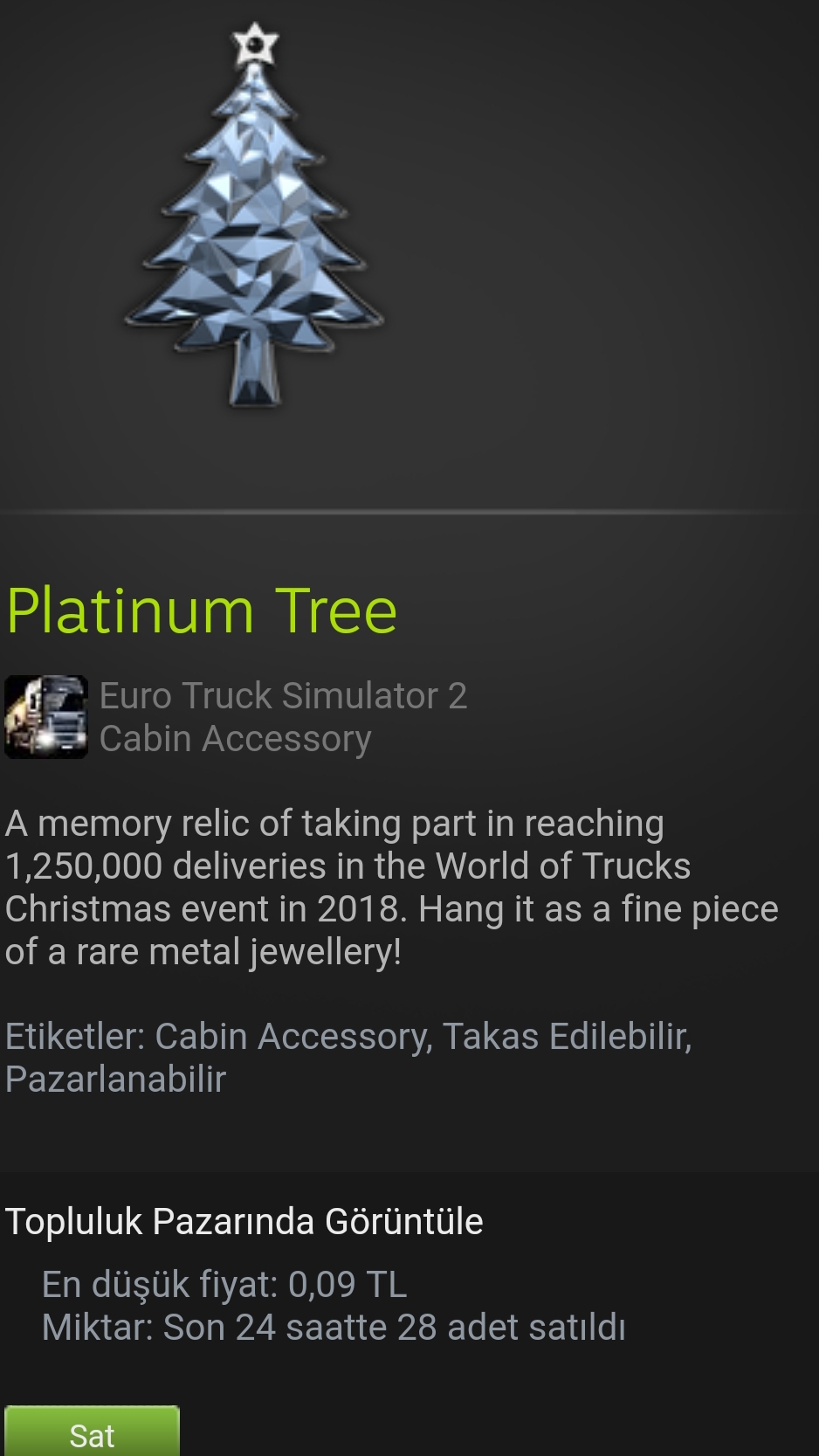This screenshot has height=1456, width=819.
Task: Click the World of Trucks text in description
Action: [563, 866]
